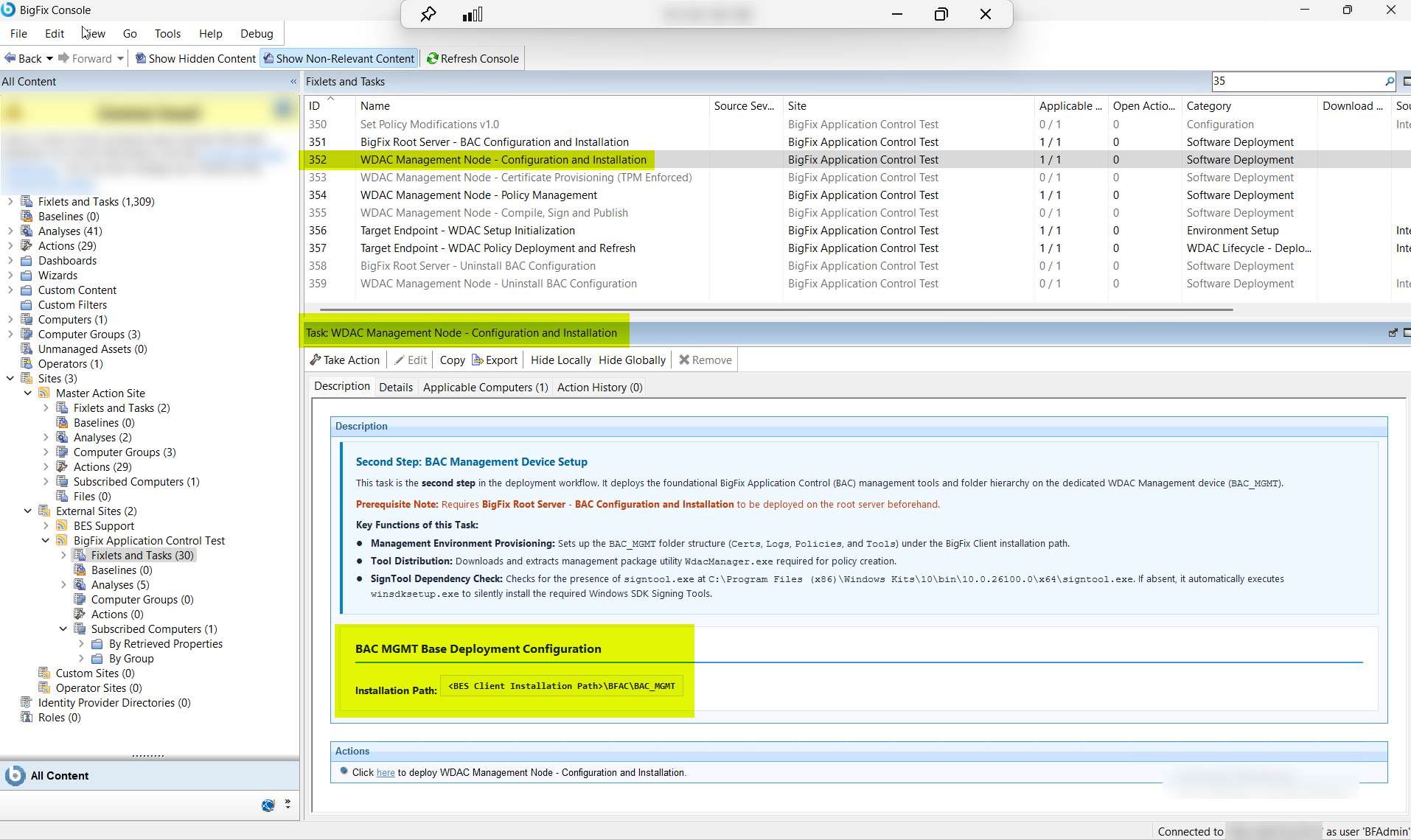
Task: Switch to Applicable Computers (1) tab
Action: [486, 387]
